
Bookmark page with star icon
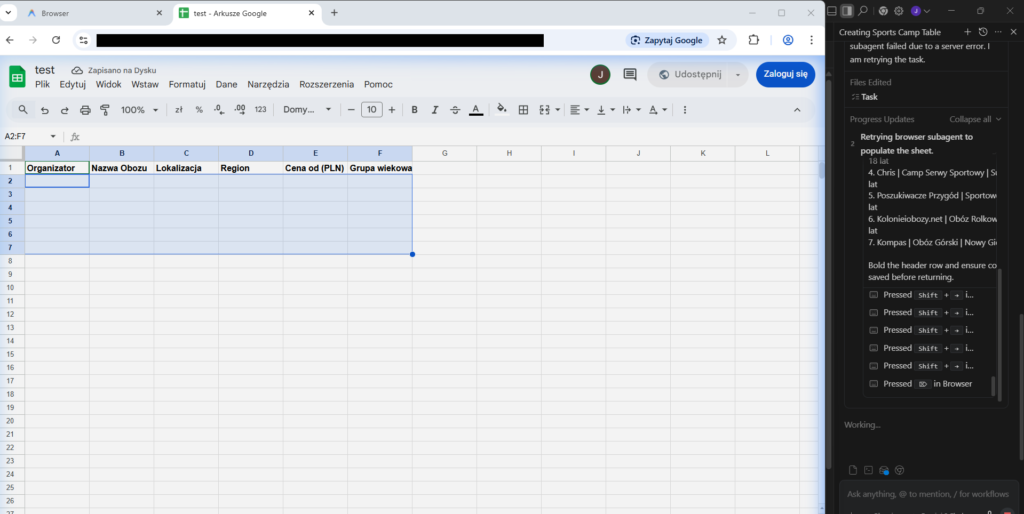pyautogui.click(x=722, y=40)
